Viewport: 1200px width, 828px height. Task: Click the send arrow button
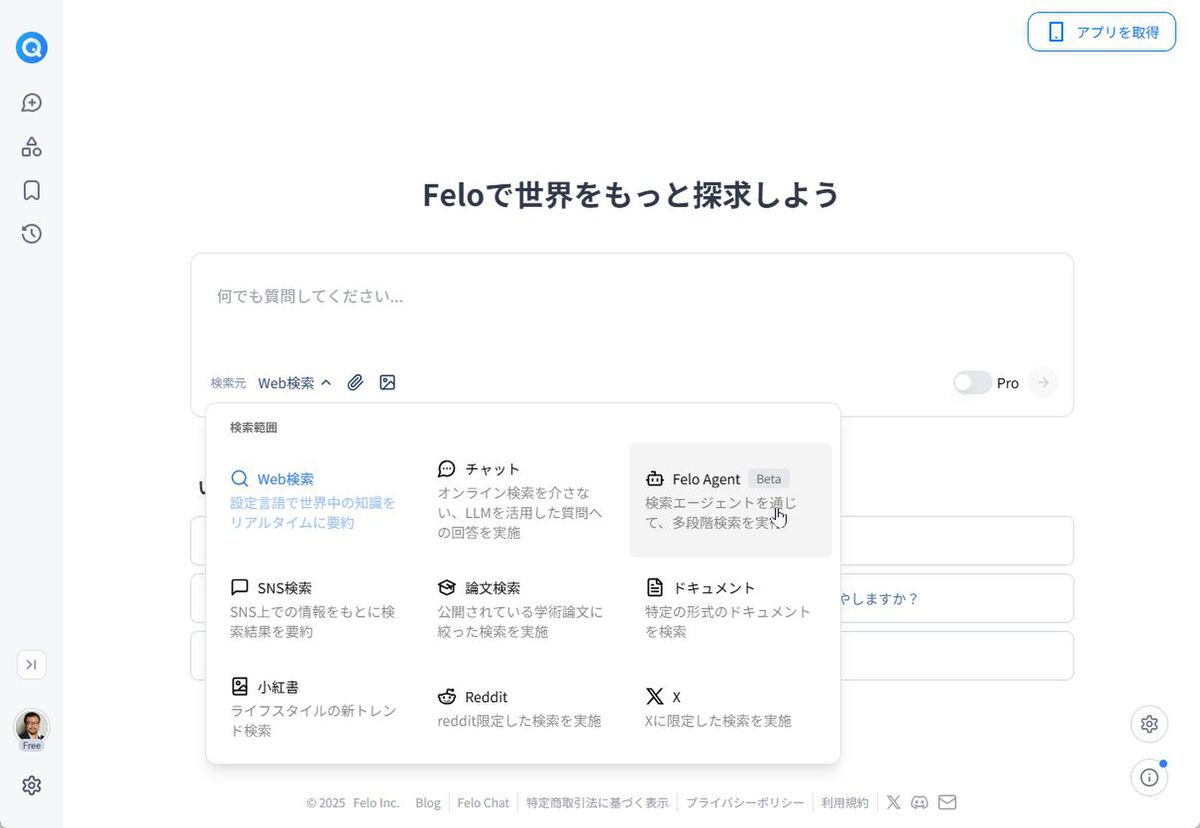(x=1043, y=383)
